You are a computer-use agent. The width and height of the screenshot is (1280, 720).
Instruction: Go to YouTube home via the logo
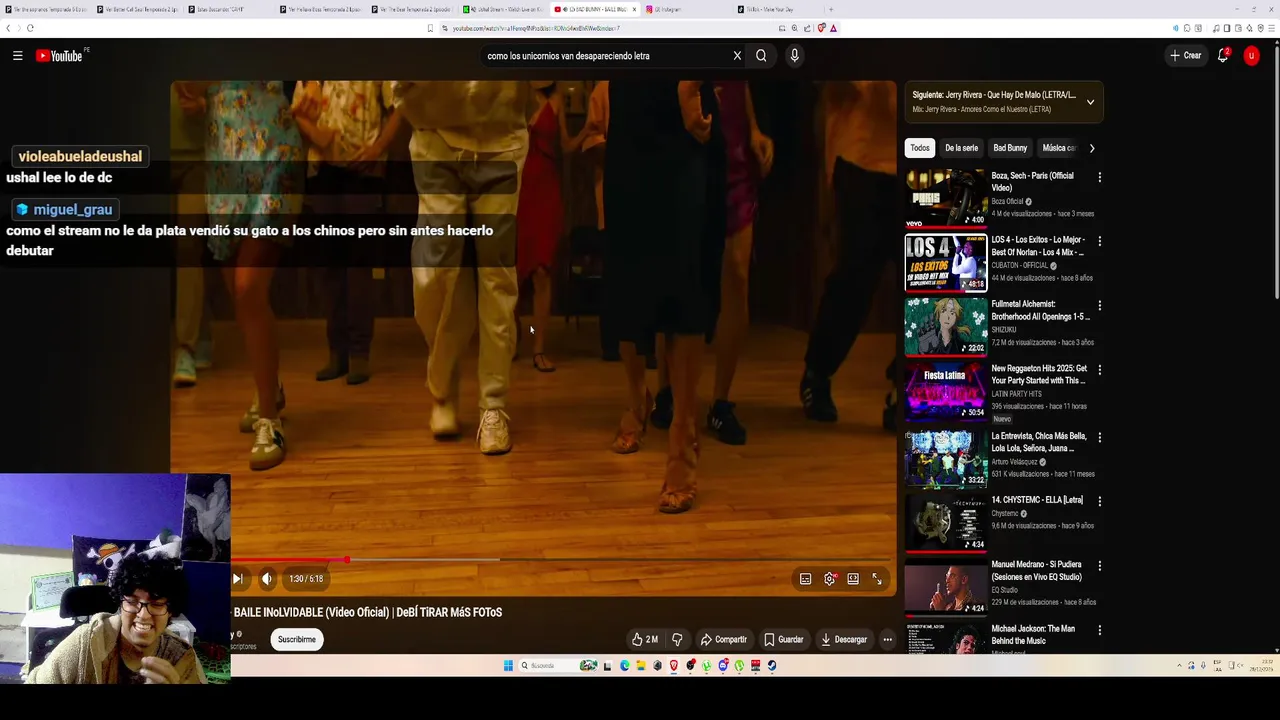click(x=60, y=56)
